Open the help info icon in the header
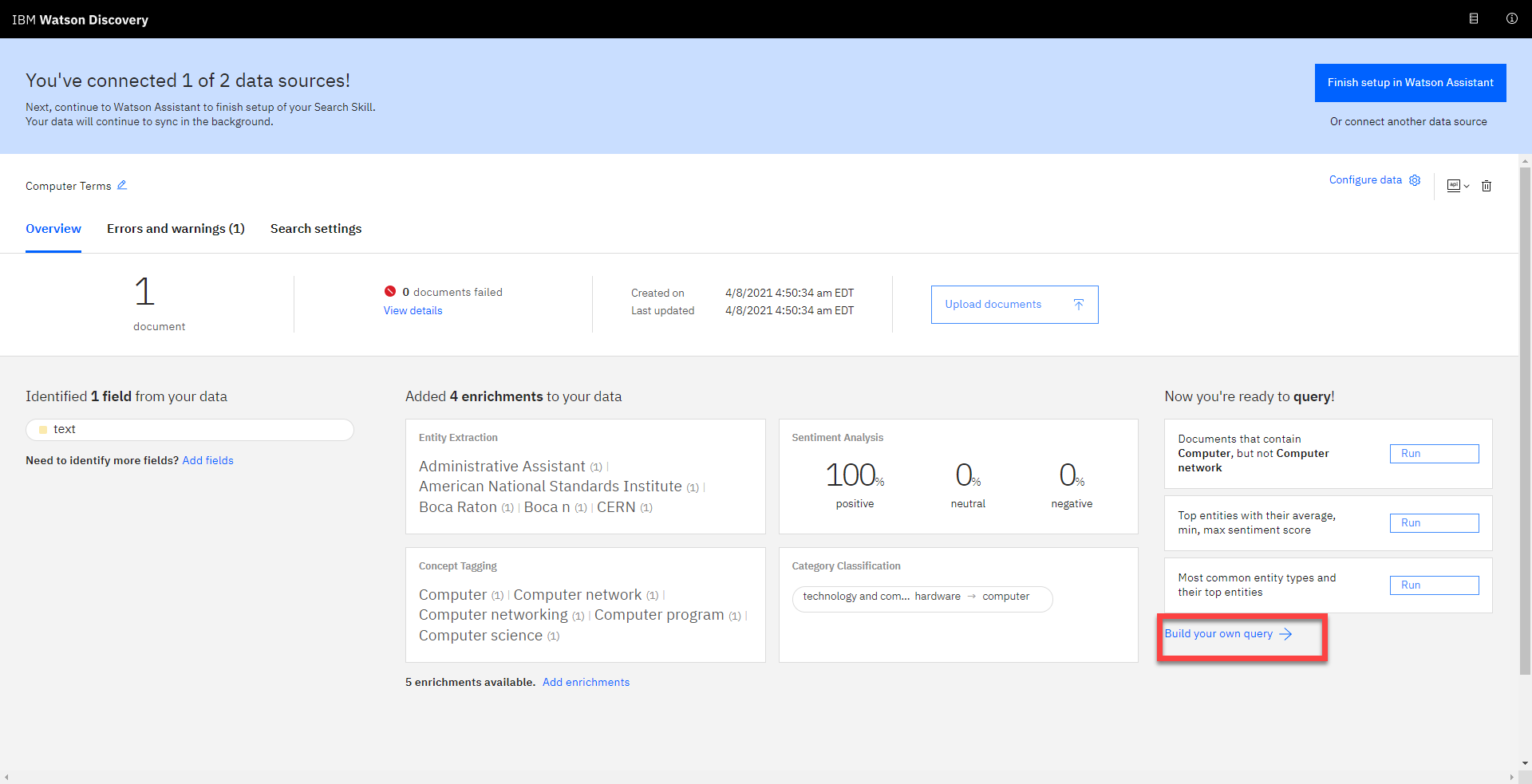The image size is (1532, 784). [1511, 18]
